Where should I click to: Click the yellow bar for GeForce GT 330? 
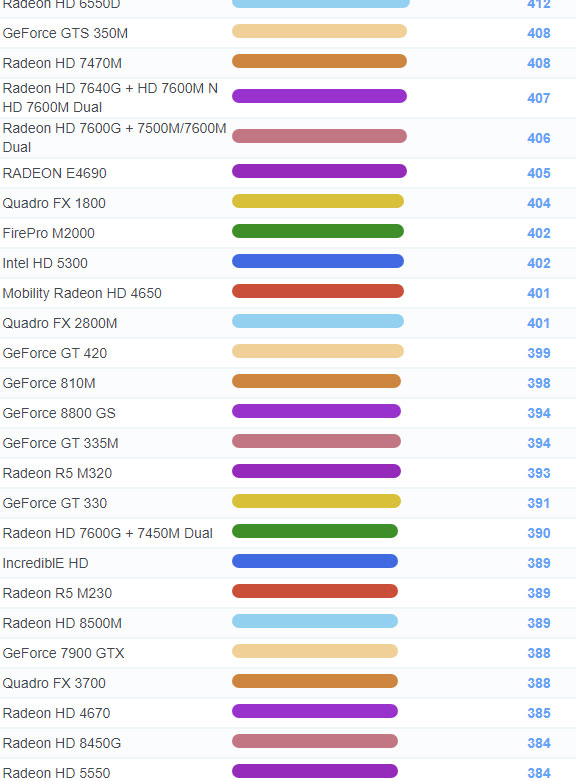click(316, 501)
